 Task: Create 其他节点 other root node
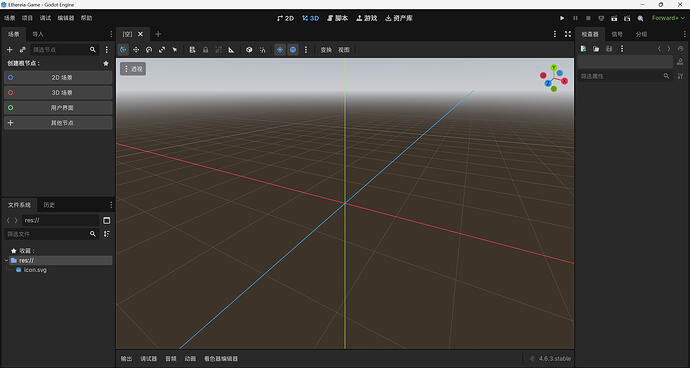click(58, 123)
